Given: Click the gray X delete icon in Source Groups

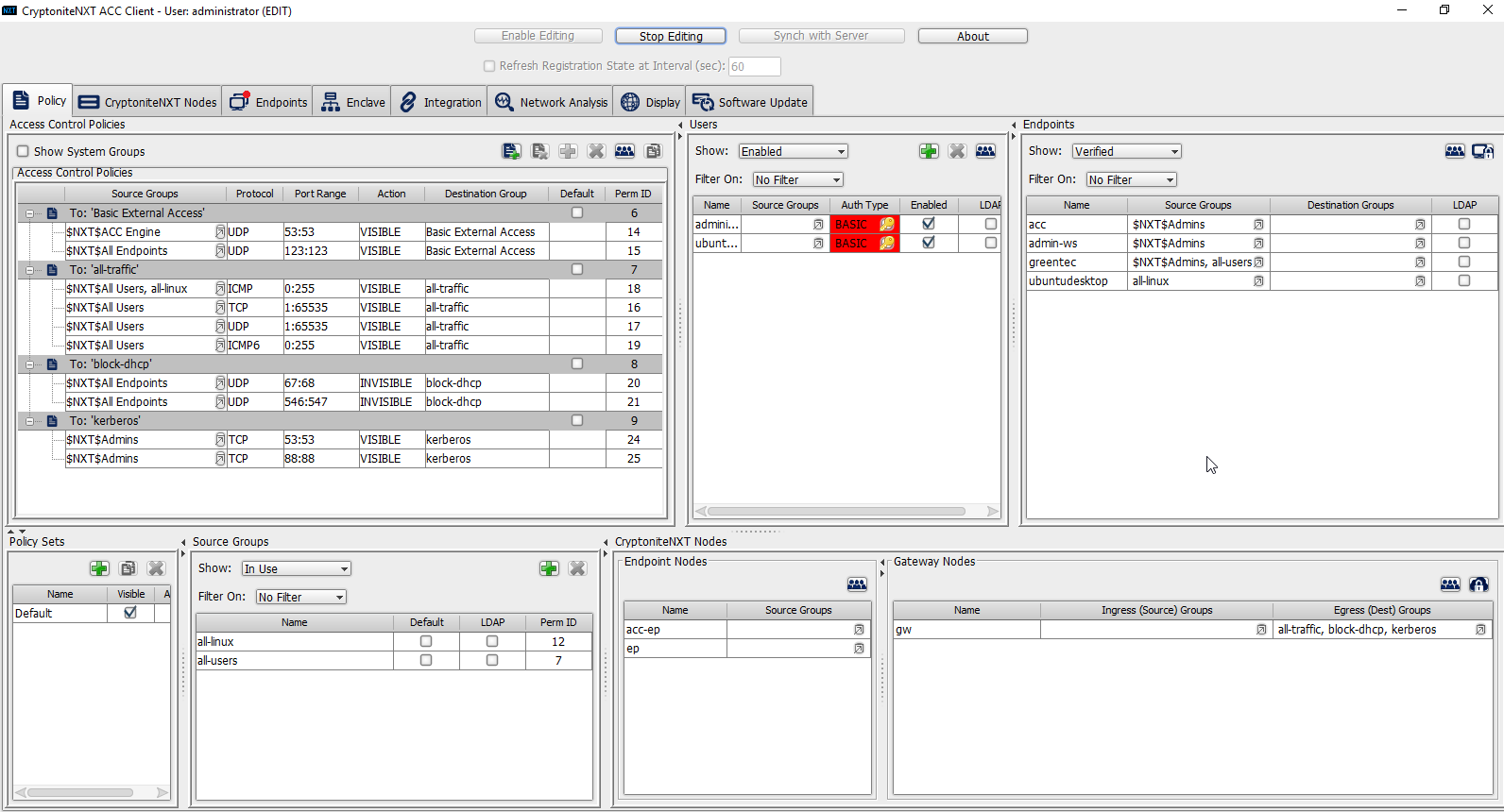Looking at the screenshot, I should (577, 568).
